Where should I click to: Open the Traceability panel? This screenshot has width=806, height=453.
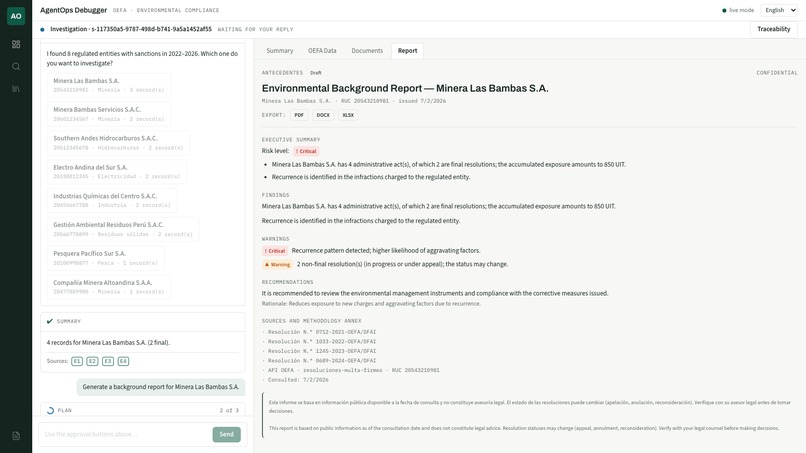tap(774, 29)
